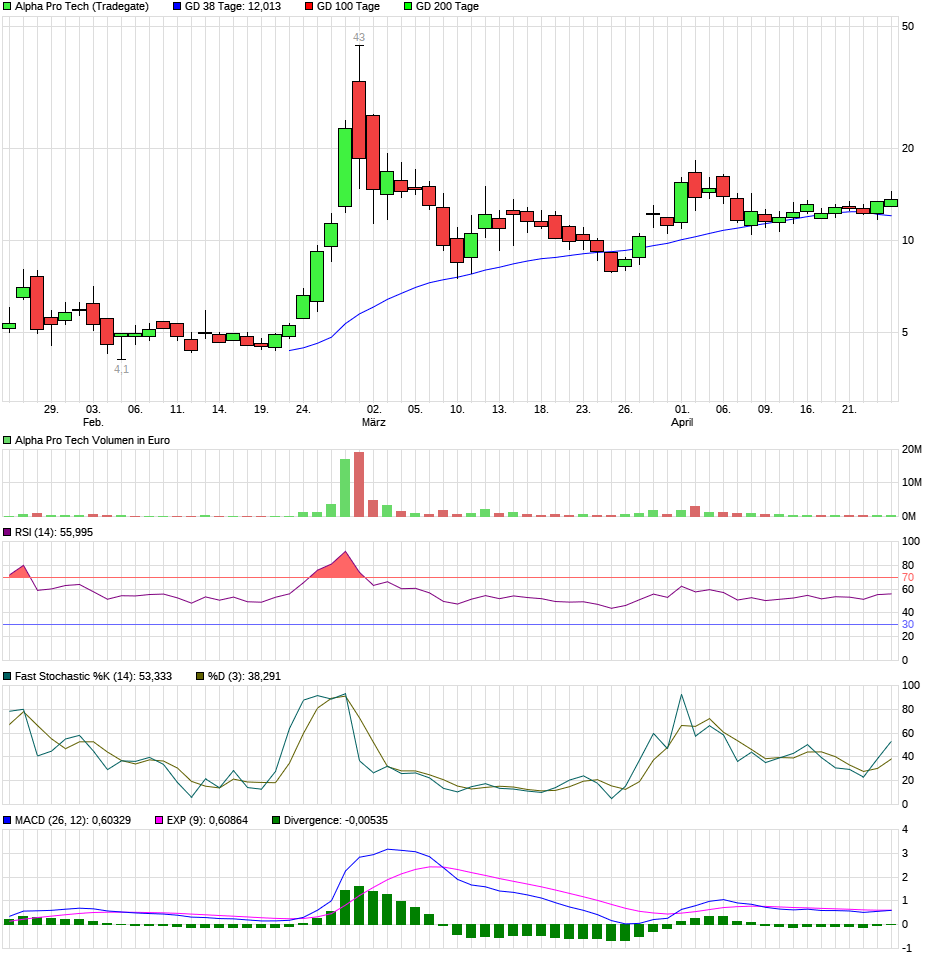940x958 pixels.
Task: Click the blue 30 RSI threshold label
Action: (908, 625)
